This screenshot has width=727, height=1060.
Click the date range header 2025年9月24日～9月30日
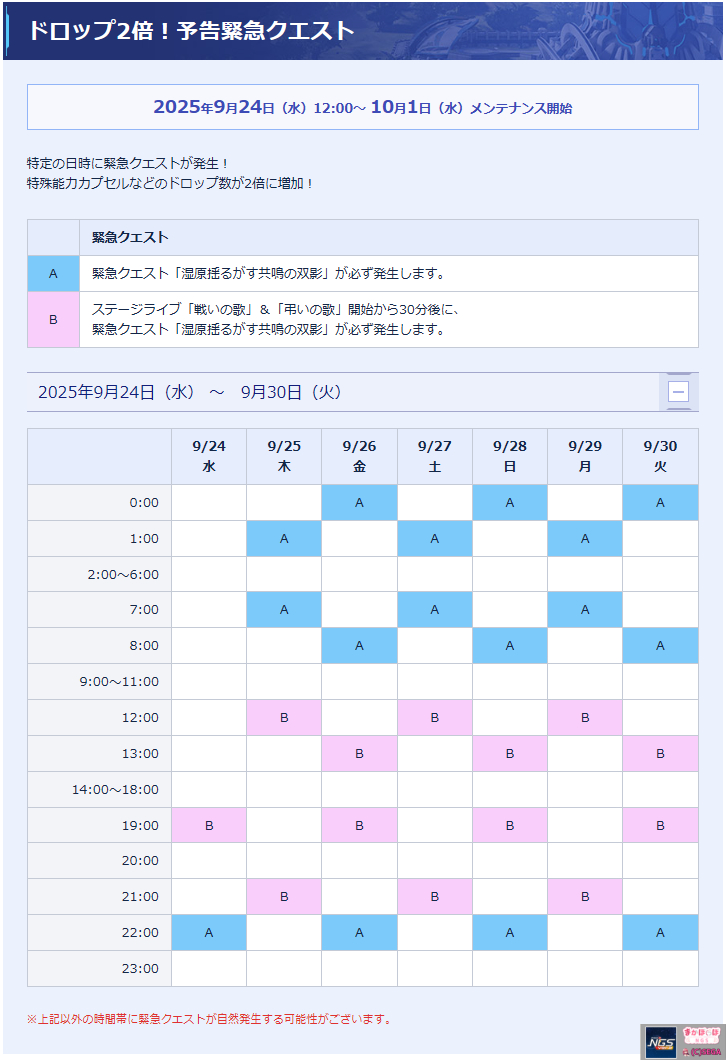189,392
